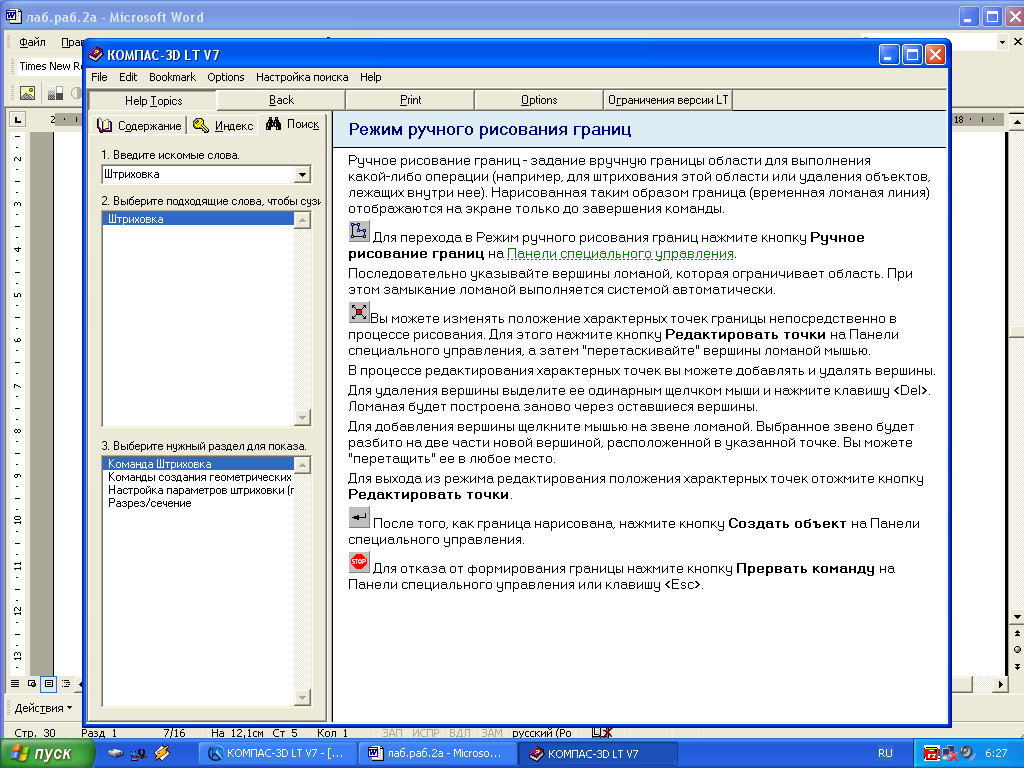Click the help window book icon in title bar

(x=96, y=54)
